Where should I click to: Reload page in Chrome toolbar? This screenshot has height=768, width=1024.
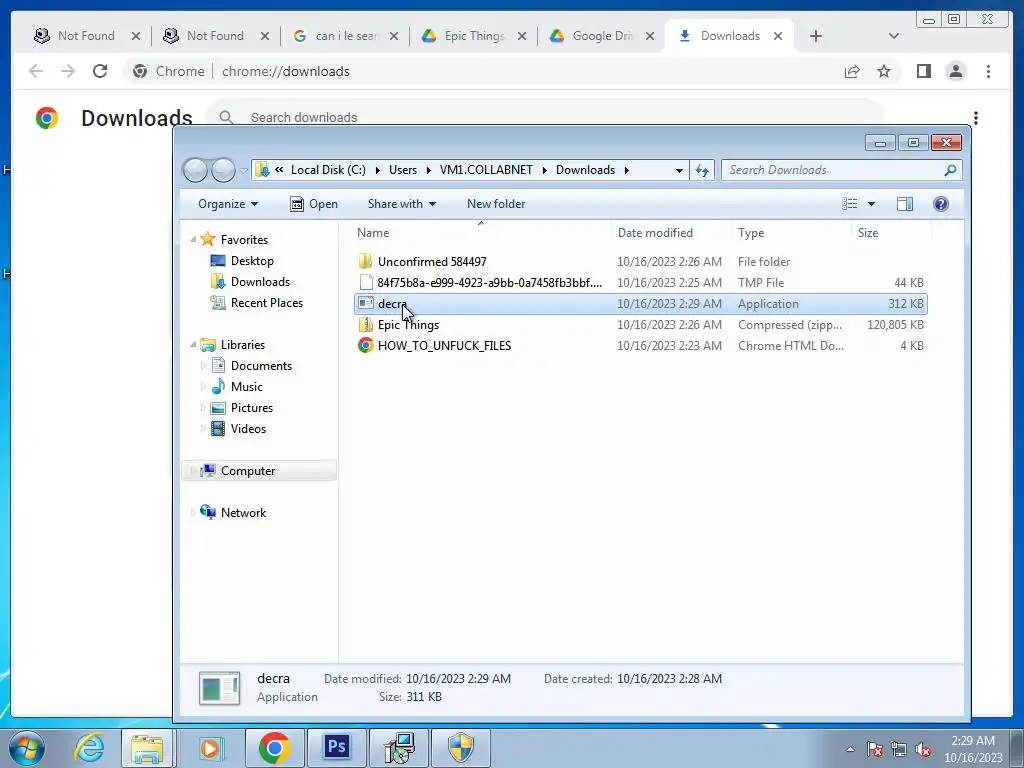coord(99,71)
